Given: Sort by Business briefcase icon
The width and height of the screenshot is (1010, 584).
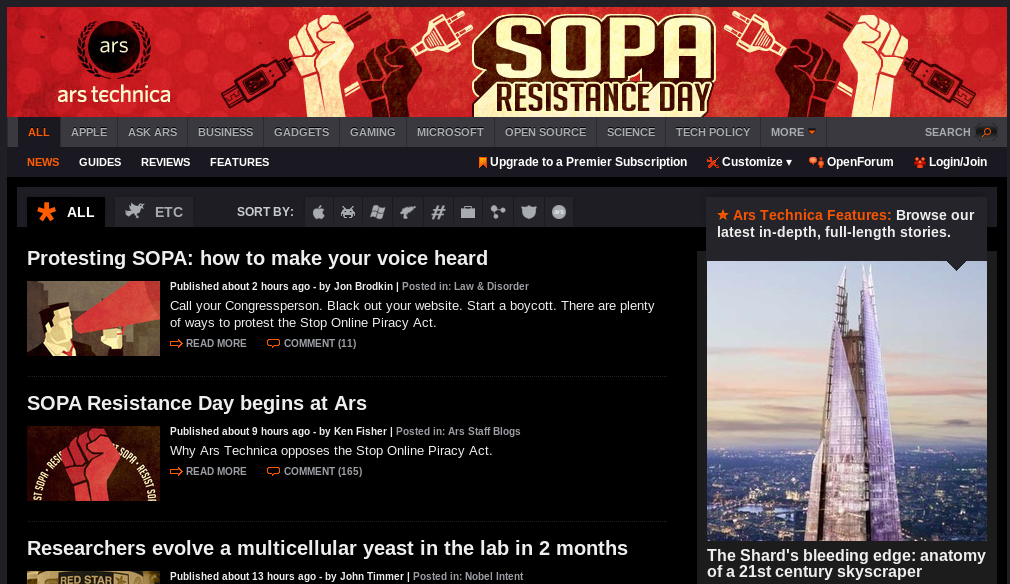Looking at the screenshot, I should coord(468,212).
